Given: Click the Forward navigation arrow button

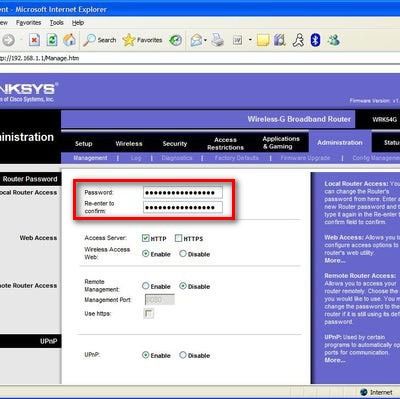Looking at the screenshot, I should (9, 40).
